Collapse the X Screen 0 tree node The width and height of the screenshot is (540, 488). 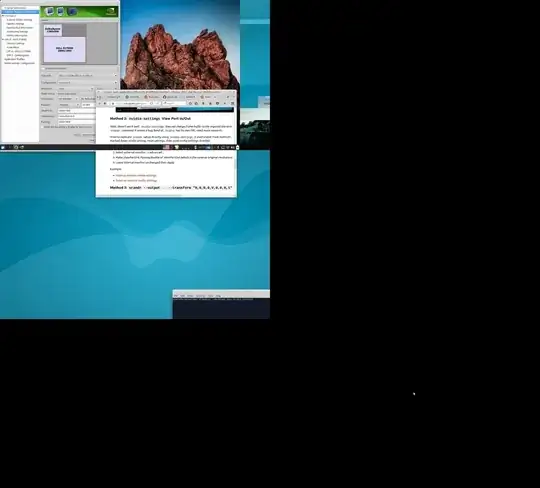tap(3, 16)
